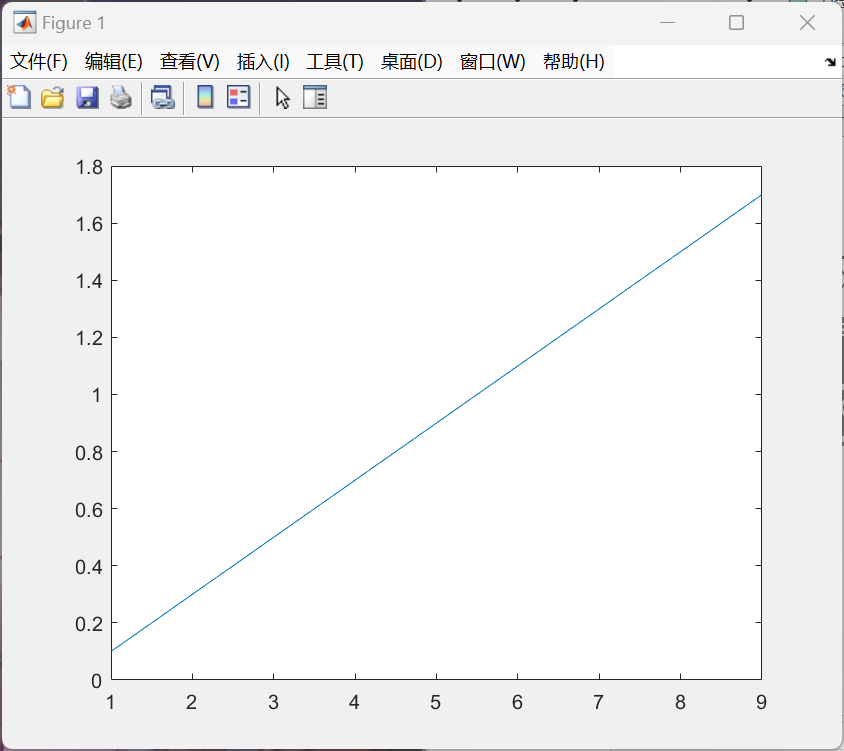The image size is (844, 751).
Task: Select the blue plotted line
Action: (436, 423)
